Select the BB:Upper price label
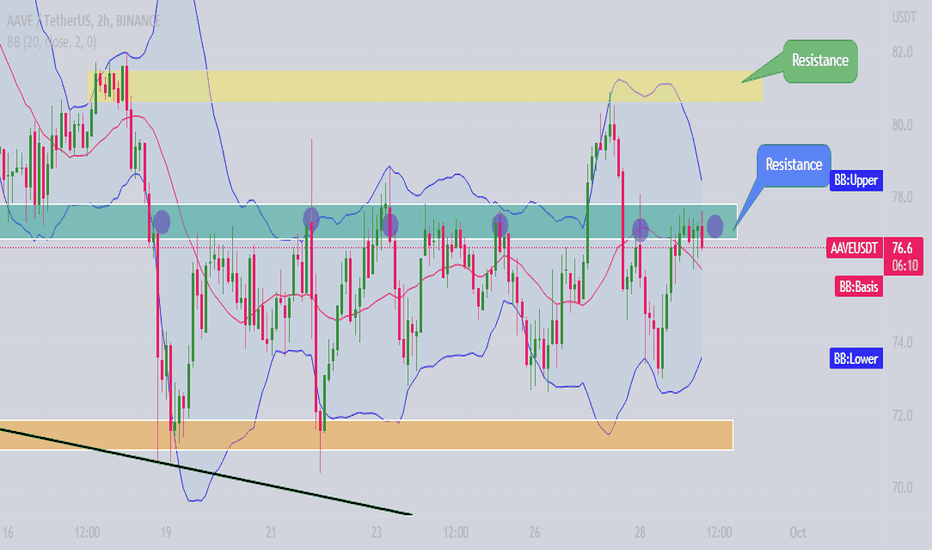 click(x=856, y=180)
